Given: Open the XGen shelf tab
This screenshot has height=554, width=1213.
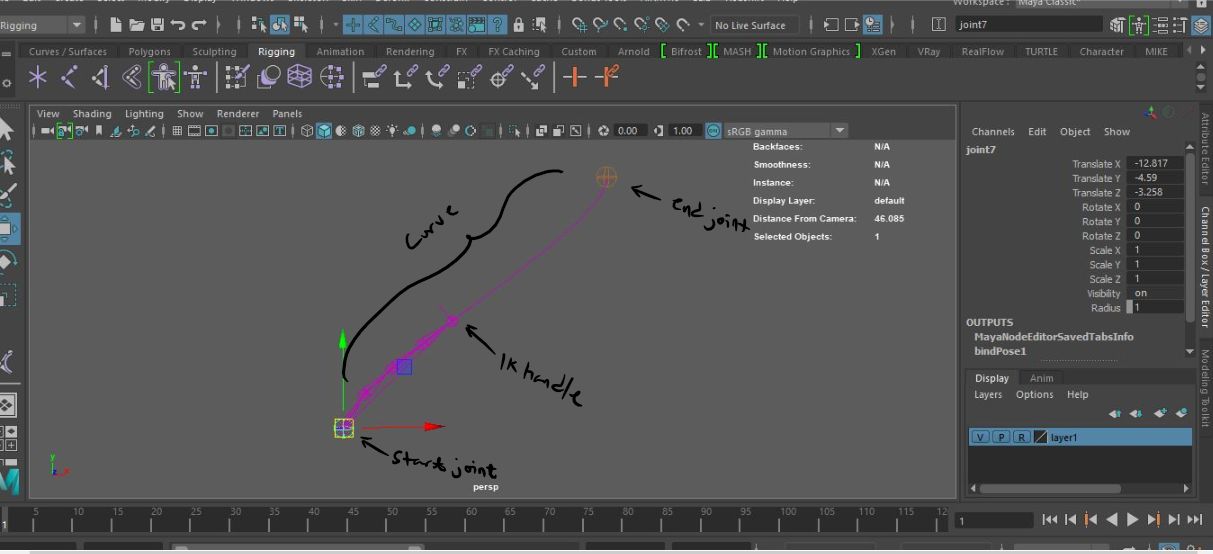Looking at the screenshot, I should point(884,52).
